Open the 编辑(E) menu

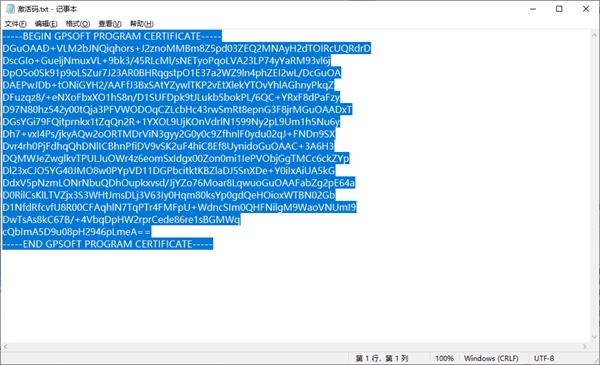pyautogui.click(x=46, y=24)
